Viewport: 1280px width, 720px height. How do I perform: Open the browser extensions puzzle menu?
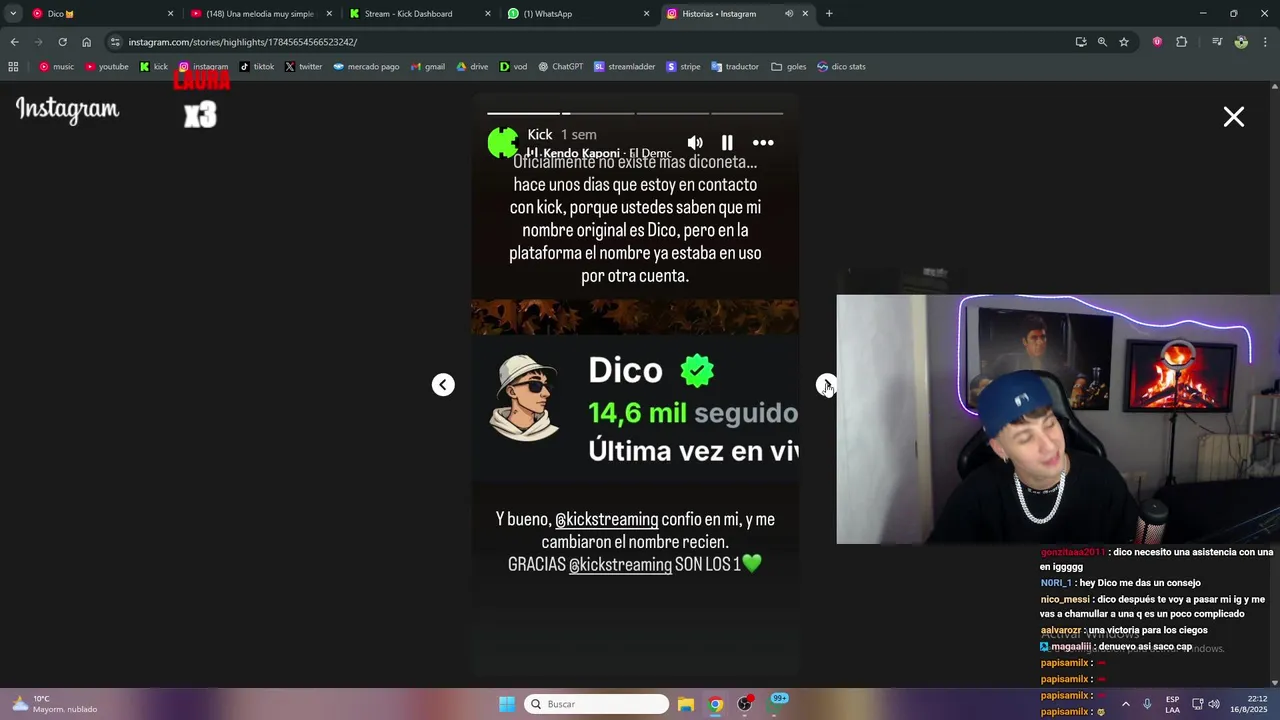1182,42
